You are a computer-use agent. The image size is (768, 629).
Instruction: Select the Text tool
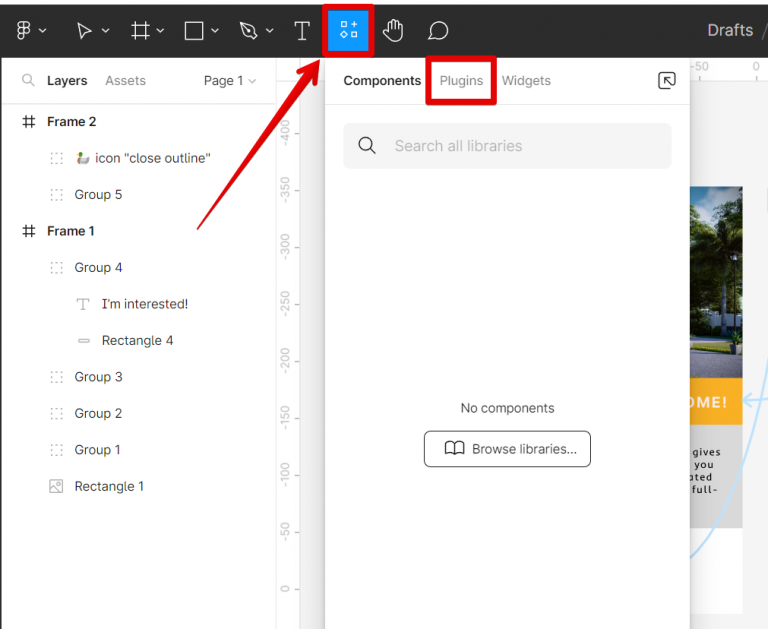tap(302, 31)
